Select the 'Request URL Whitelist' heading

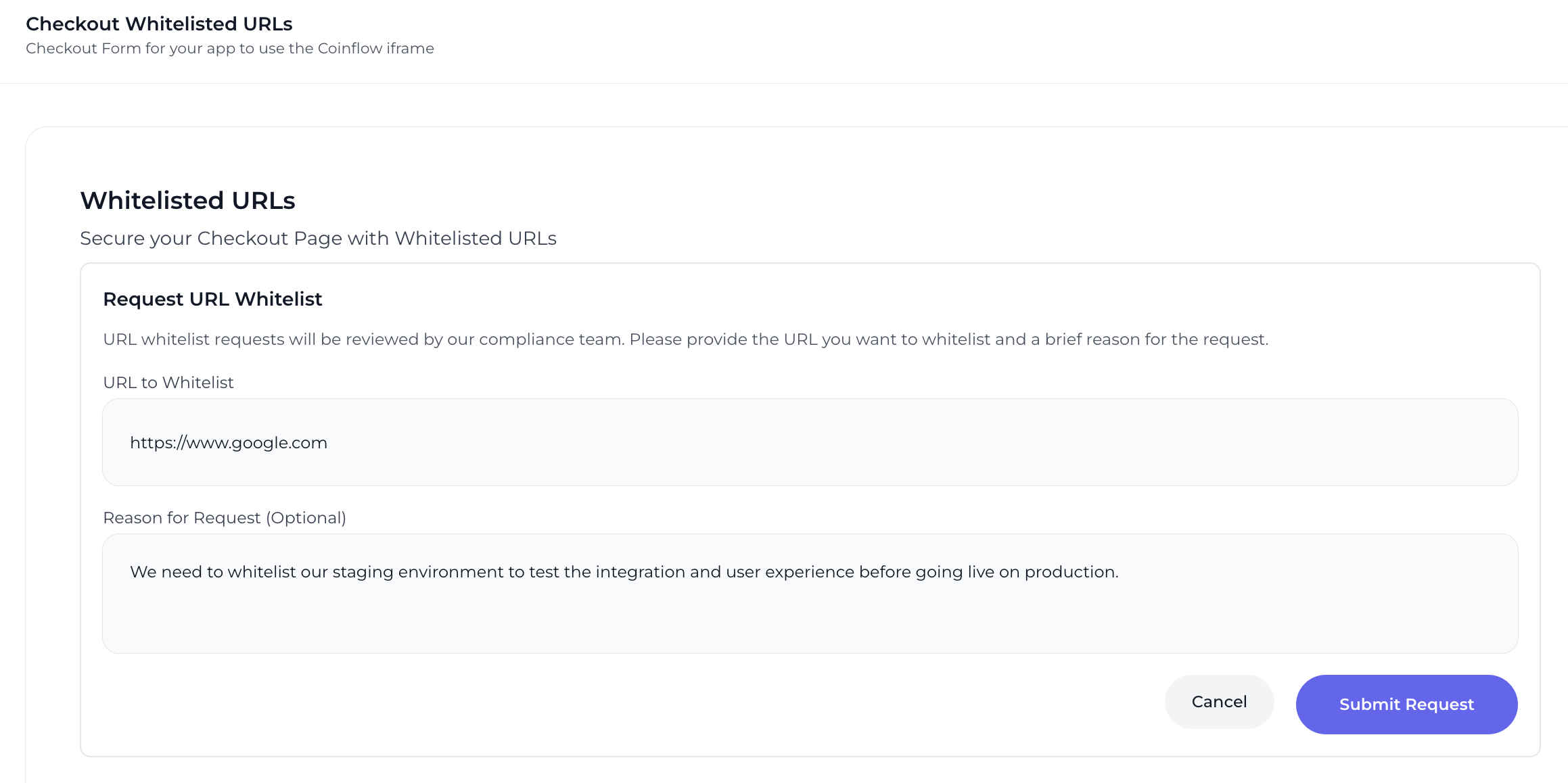(x=212, y=299)
